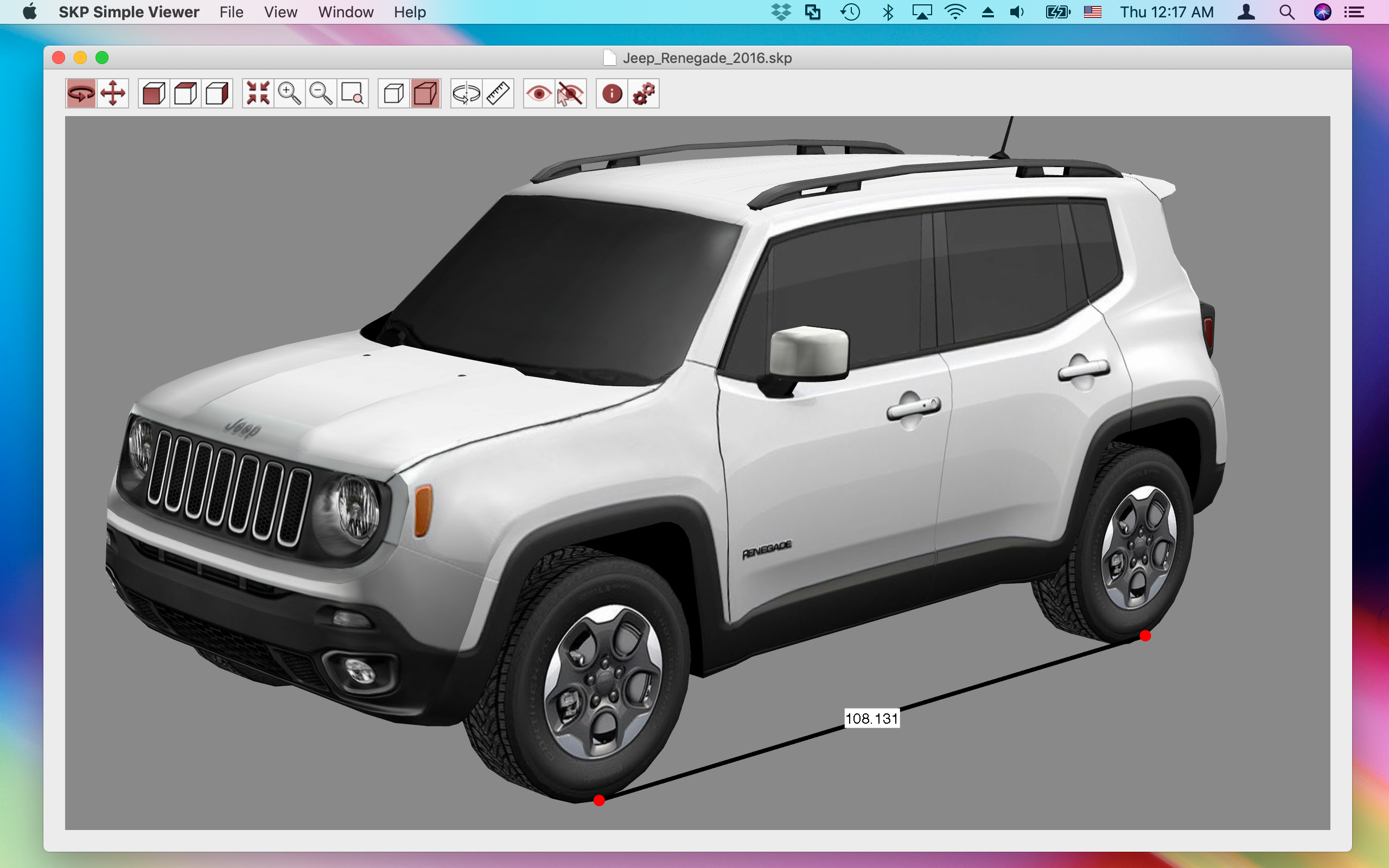Open the model information button

[612, 93]
